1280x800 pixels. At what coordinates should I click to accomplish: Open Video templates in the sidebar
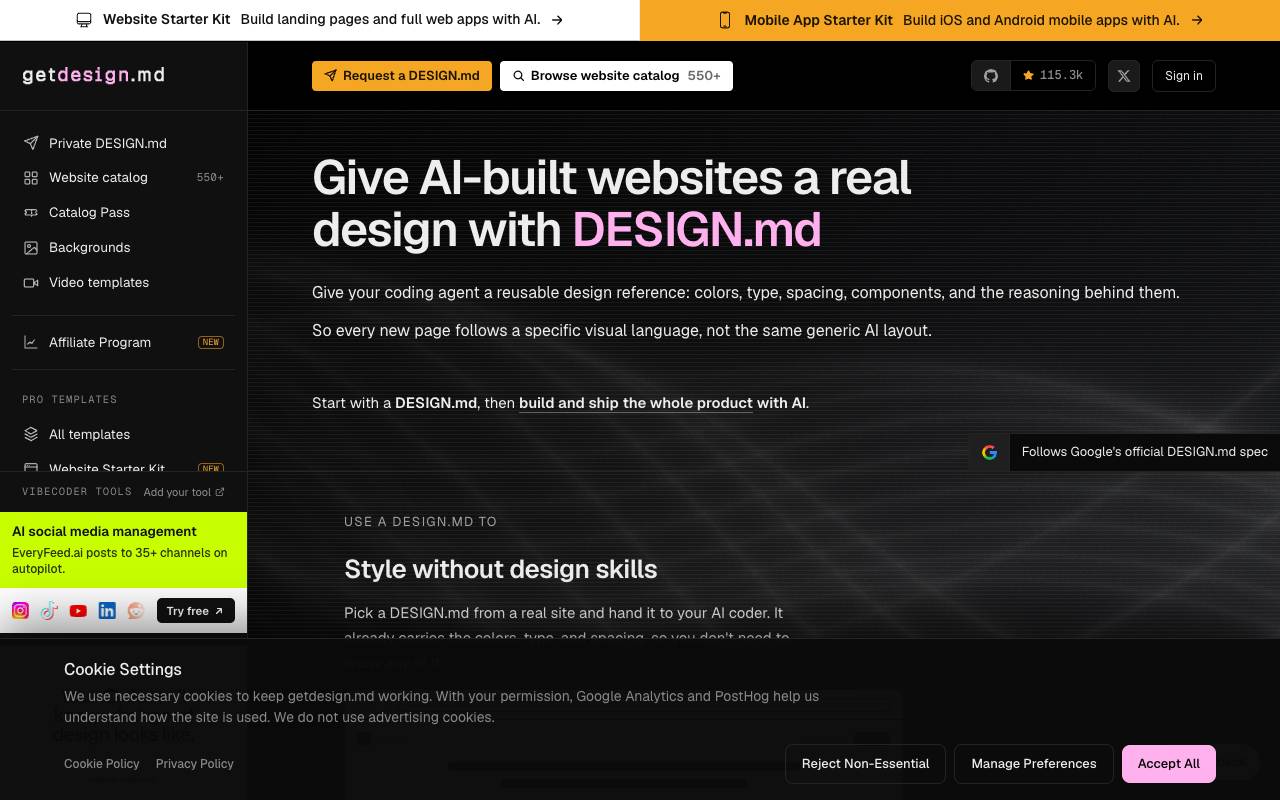124,283
